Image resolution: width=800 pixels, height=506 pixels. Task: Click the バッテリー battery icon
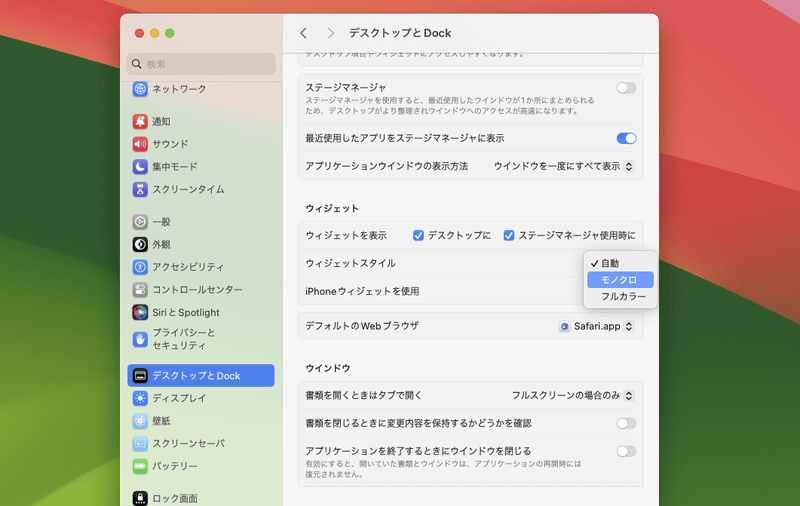[x=140, y=466]
